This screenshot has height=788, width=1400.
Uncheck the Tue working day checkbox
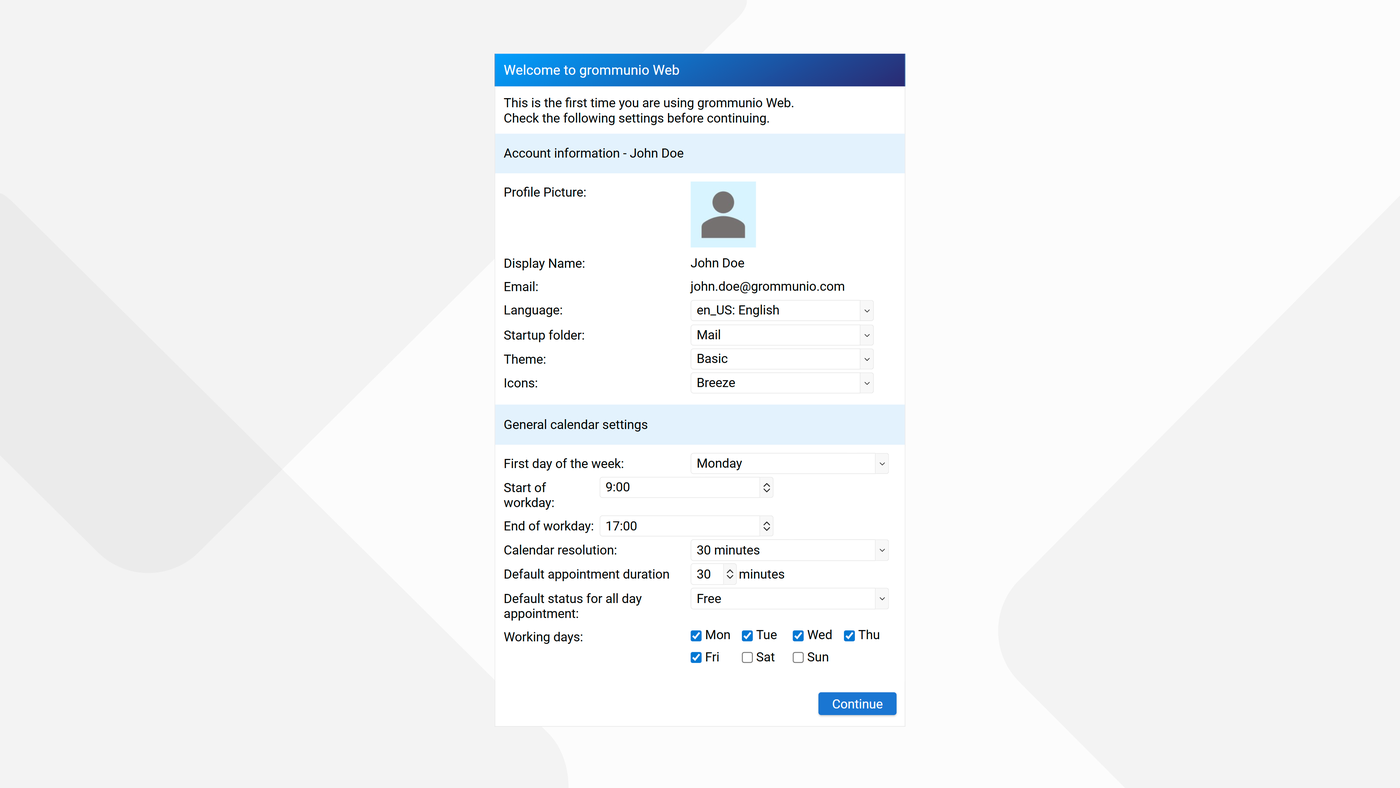click(x=747, y=636)
